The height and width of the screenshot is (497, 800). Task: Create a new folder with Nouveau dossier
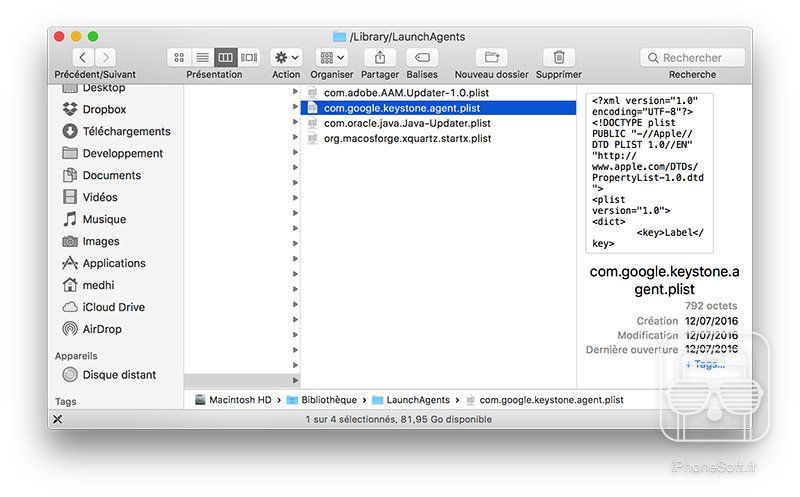(x=491, y=58)
